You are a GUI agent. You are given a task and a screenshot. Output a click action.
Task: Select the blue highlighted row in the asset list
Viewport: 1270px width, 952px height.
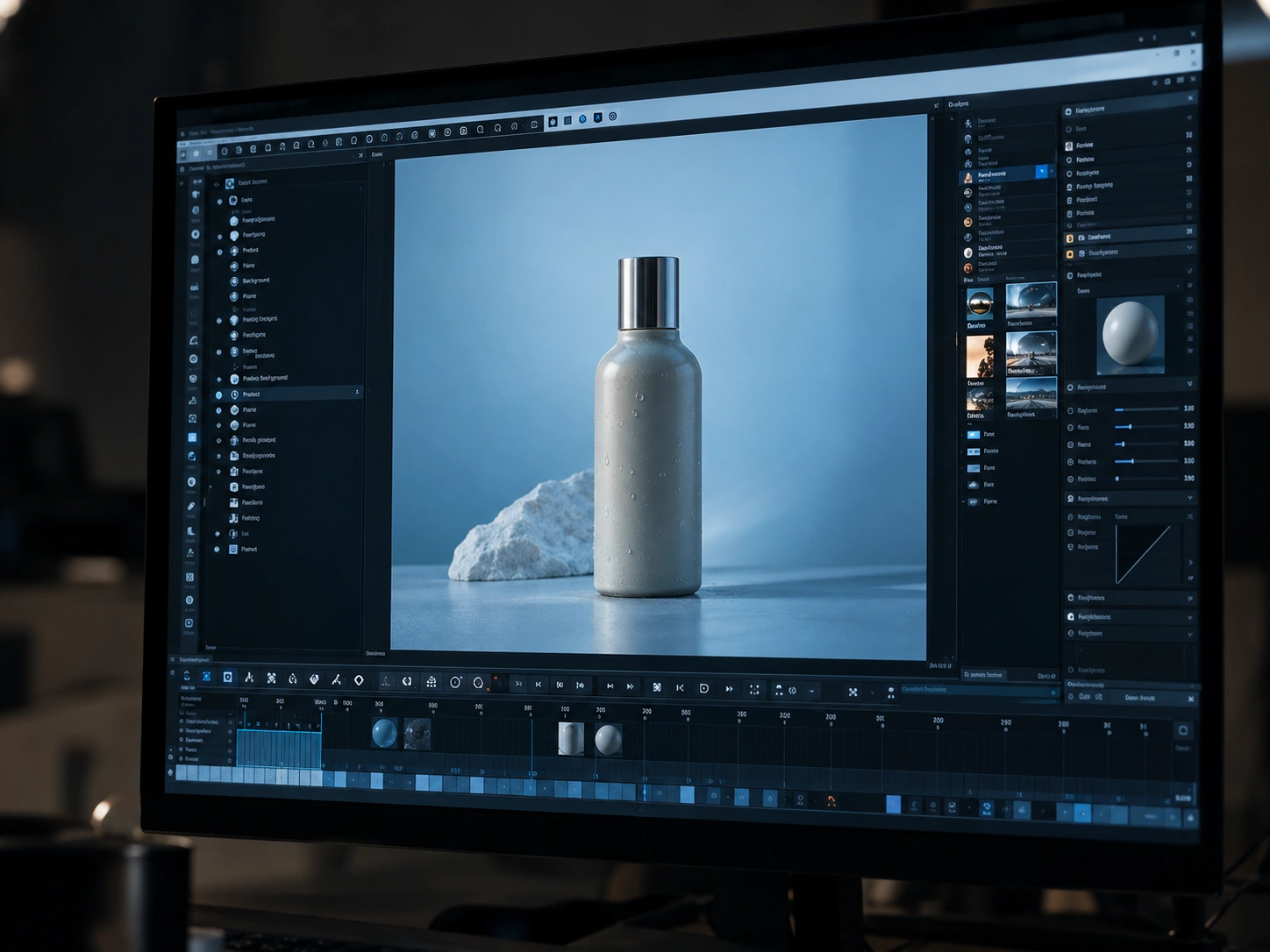coord(1007,174)
